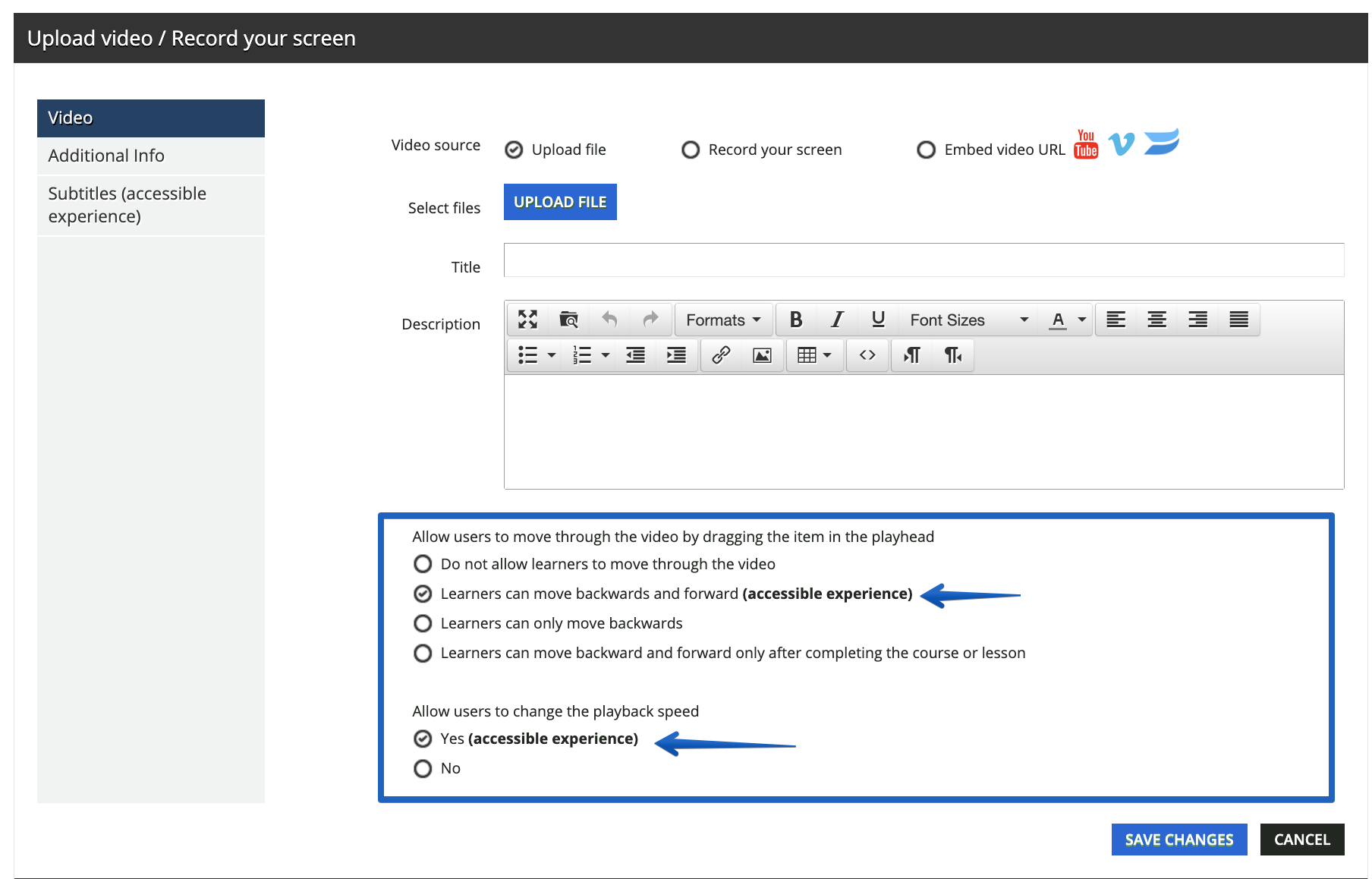
Task: Insert an image into description
Action: (x=762, y=355)
